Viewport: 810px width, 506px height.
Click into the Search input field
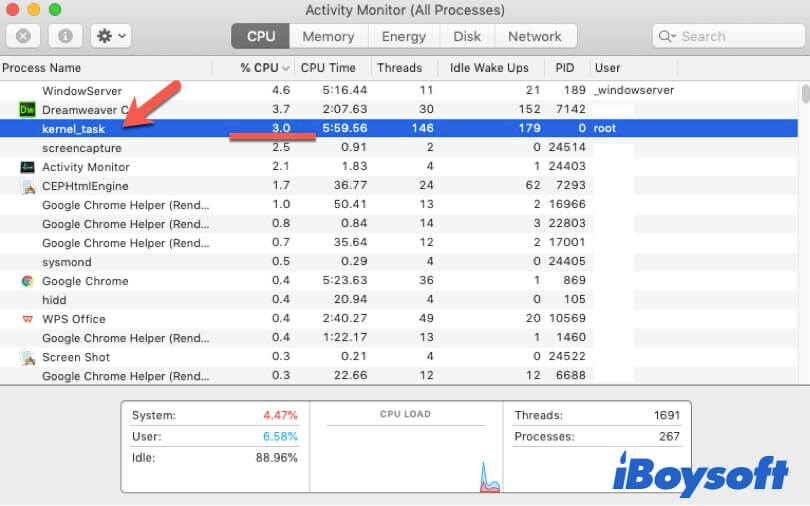(735, 36)
